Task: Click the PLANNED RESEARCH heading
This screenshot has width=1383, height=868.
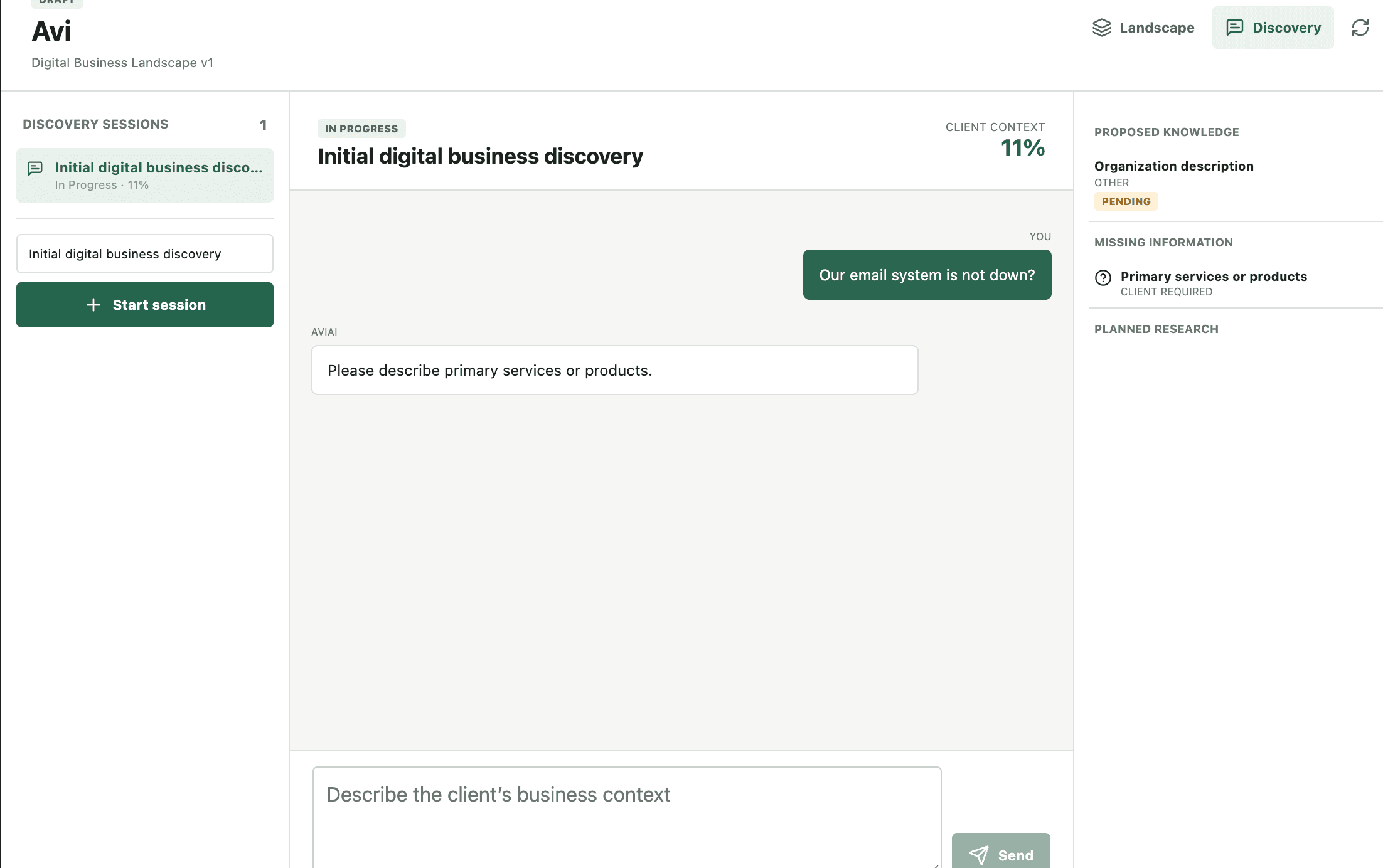Action: click(1156, 329)
